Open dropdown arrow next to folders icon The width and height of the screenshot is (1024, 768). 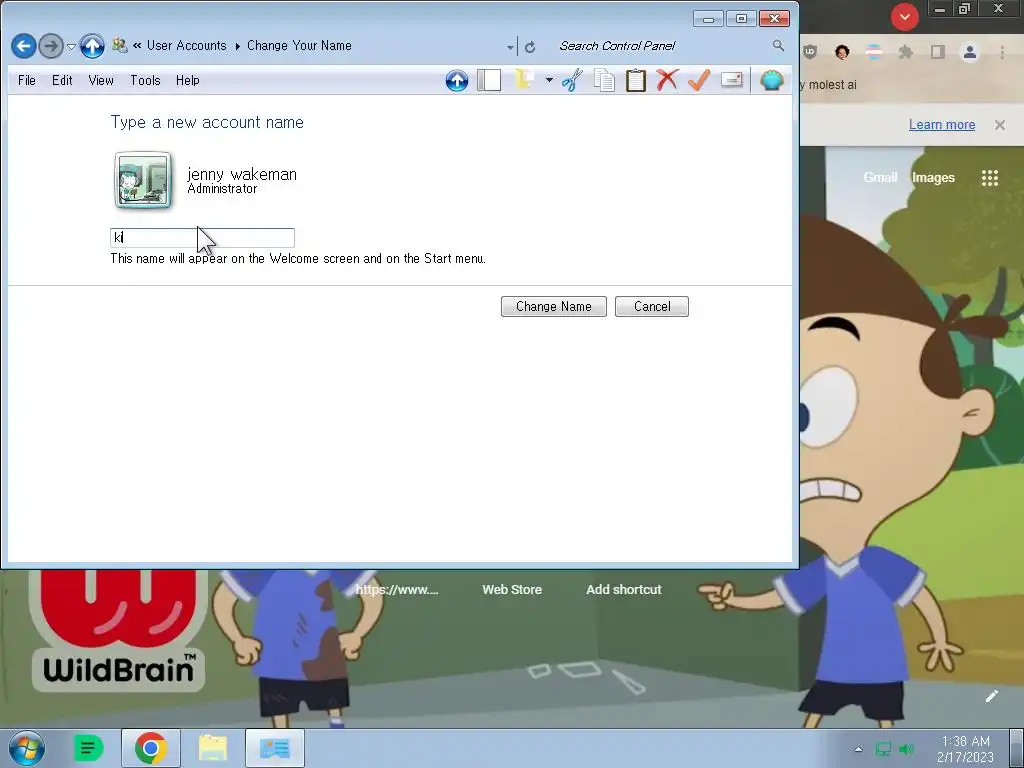(549, 80)
